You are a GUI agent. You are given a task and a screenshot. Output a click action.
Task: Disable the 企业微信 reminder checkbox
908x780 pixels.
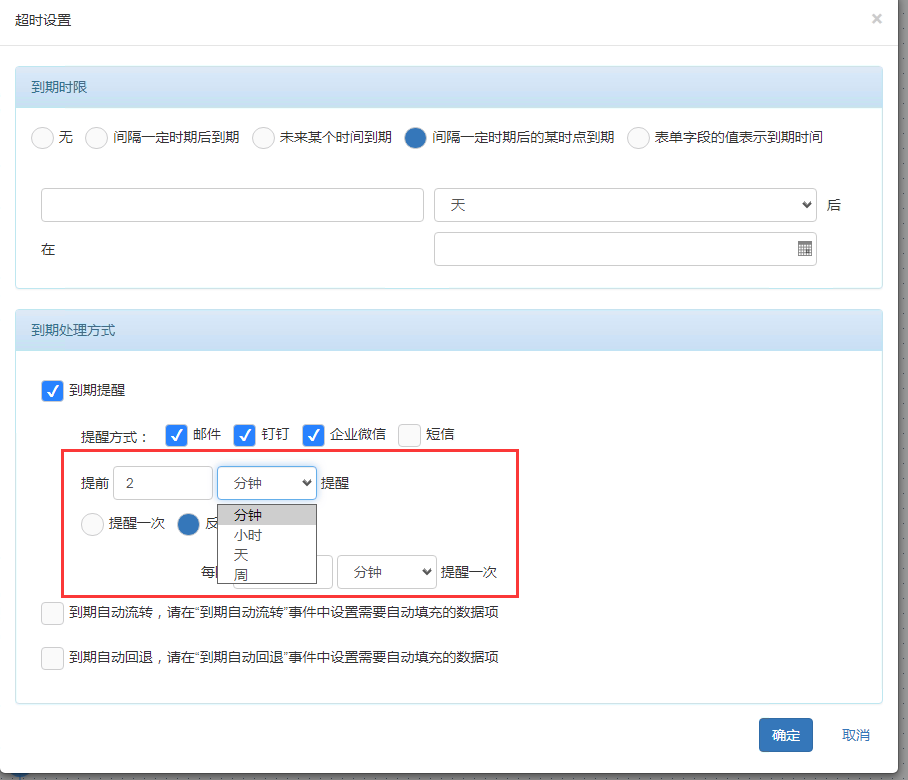313,435
